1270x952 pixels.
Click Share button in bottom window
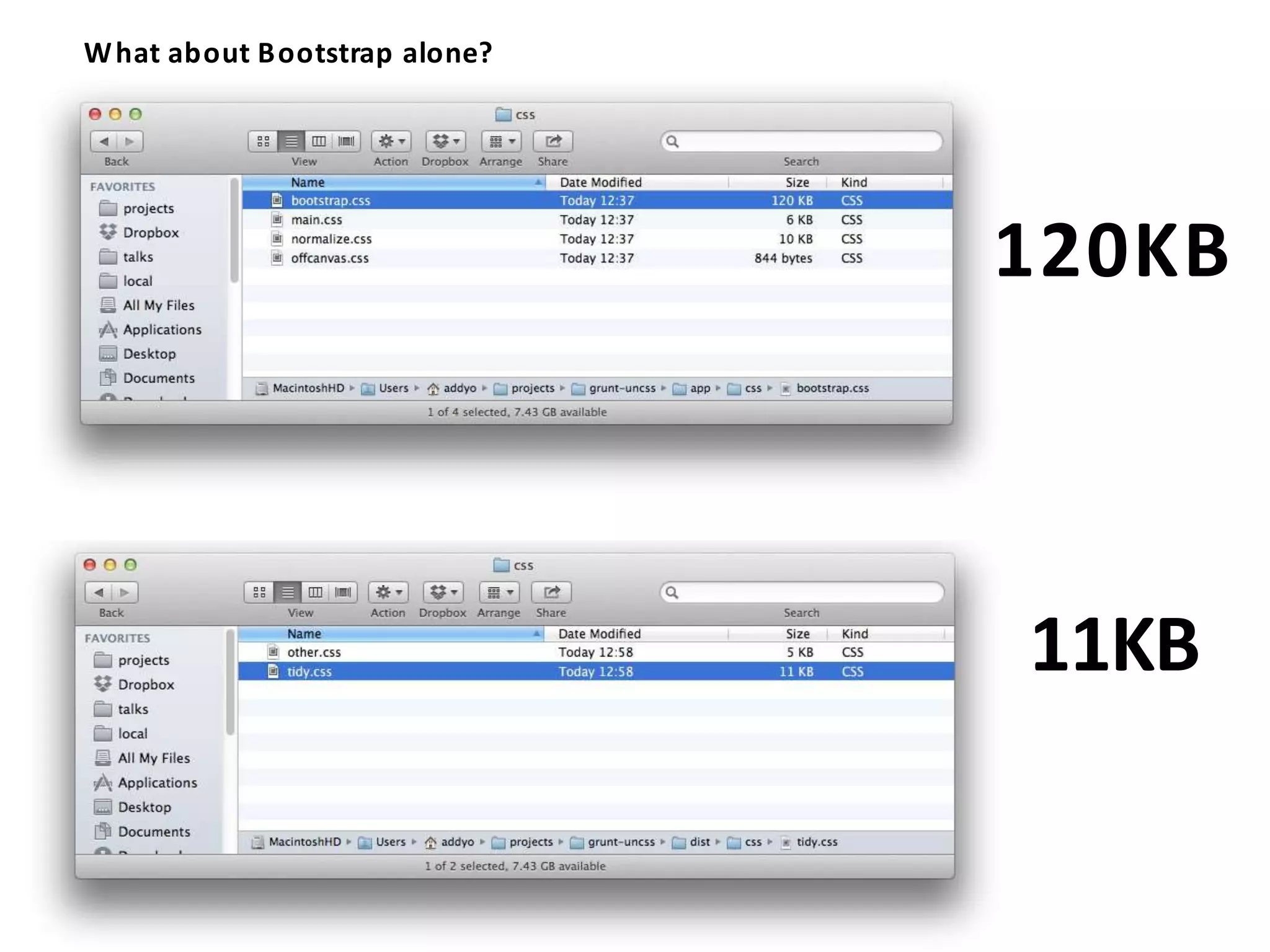[x=551, y=592]
